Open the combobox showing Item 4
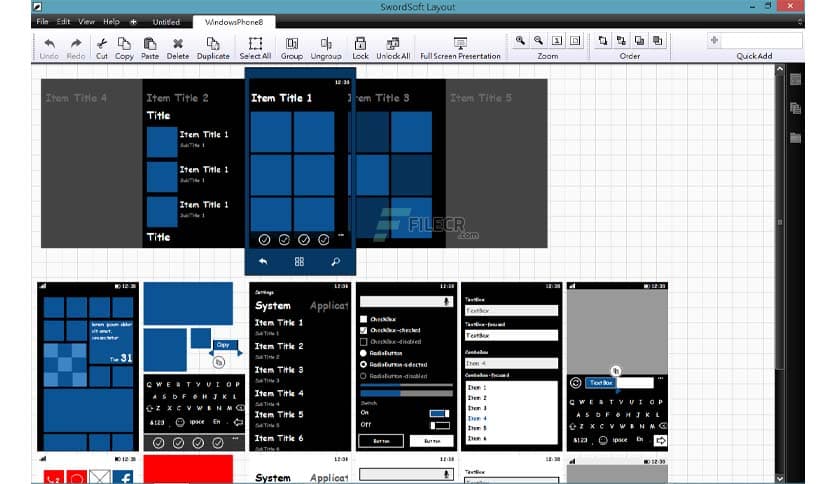 [511, 363]
